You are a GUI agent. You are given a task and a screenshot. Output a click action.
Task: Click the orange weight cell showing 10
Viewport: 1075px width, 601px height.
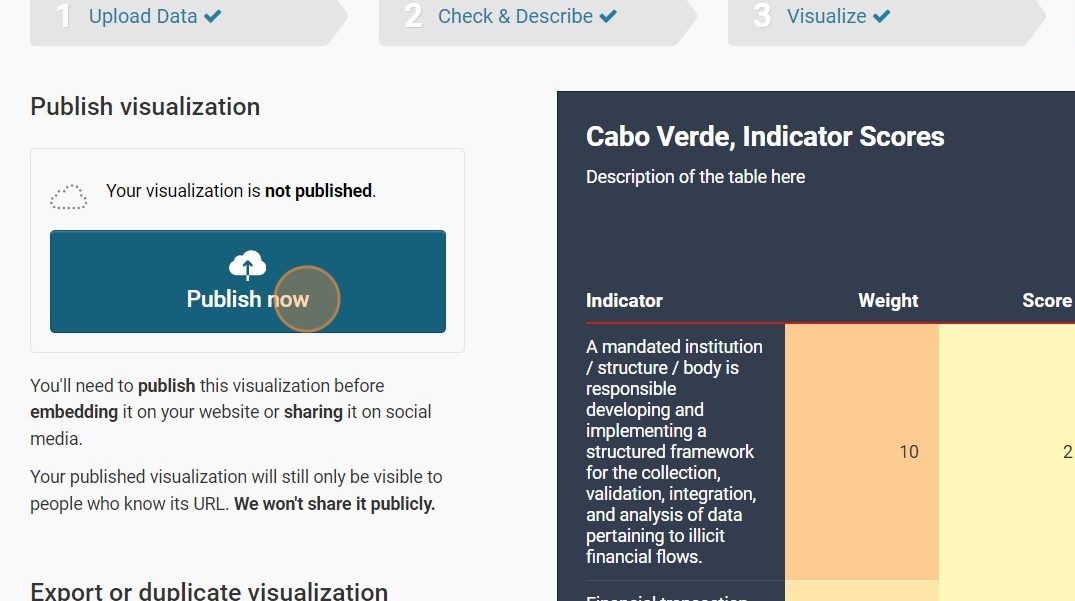(x=908, y=452)
